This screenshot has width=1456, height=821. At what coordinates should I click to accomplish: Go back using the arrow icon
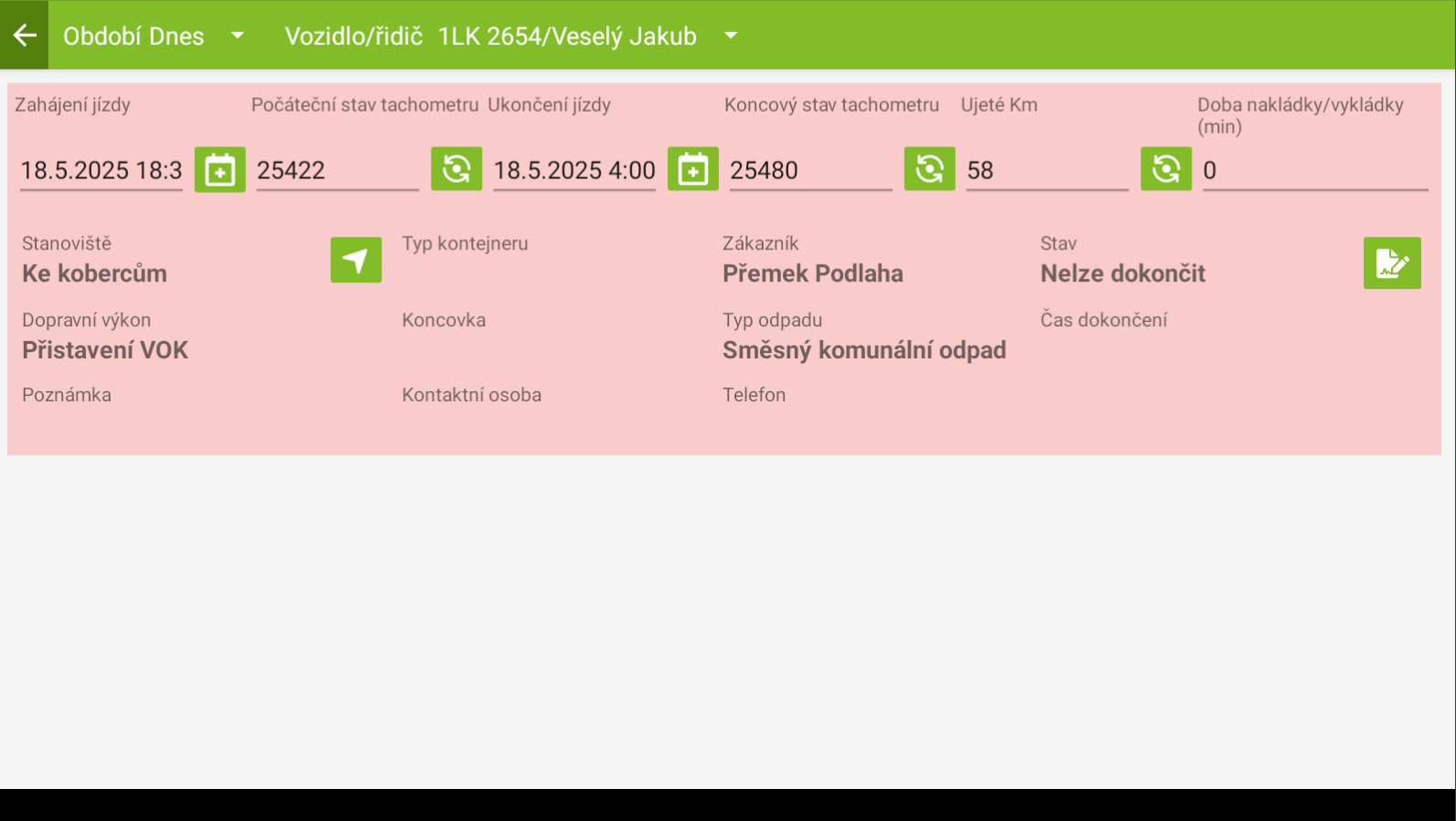click(25, 36)
